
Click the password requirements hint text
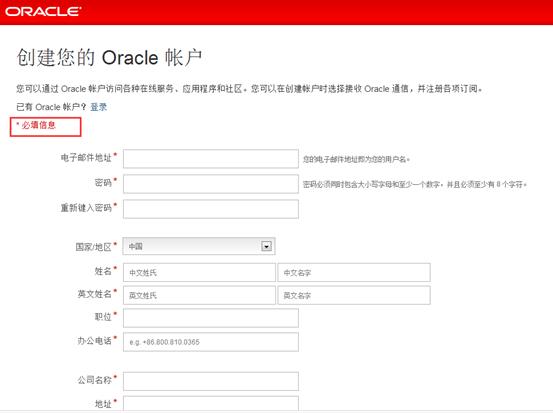pos(415,184)
